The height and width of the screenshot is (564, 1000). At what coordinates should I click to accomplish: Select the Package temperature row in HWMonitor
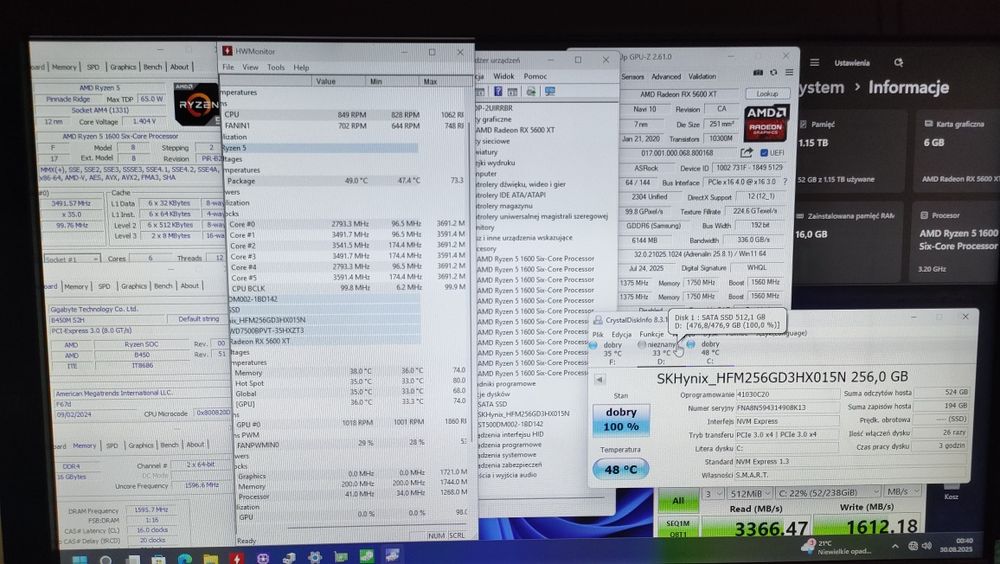click(x=346, y=181)
